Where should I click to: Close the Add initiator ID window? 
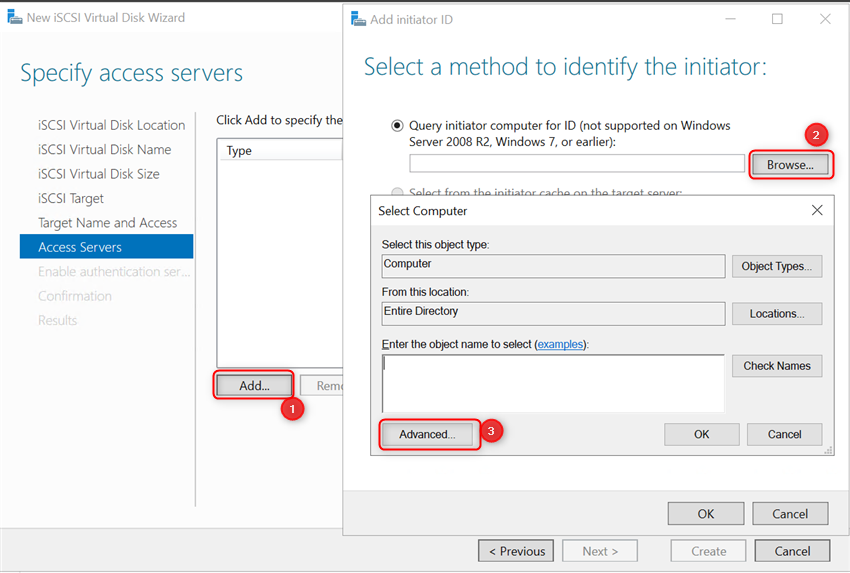tap(825, 19)
